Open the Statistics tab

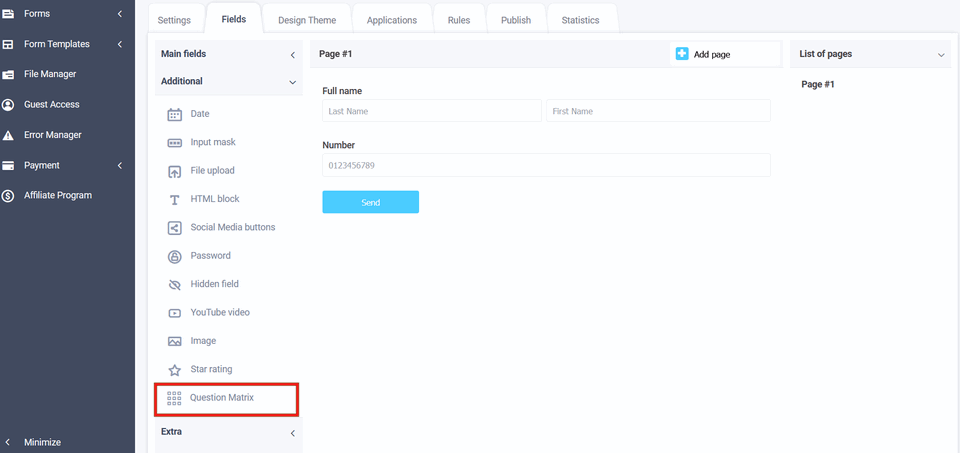coord(581,20)
